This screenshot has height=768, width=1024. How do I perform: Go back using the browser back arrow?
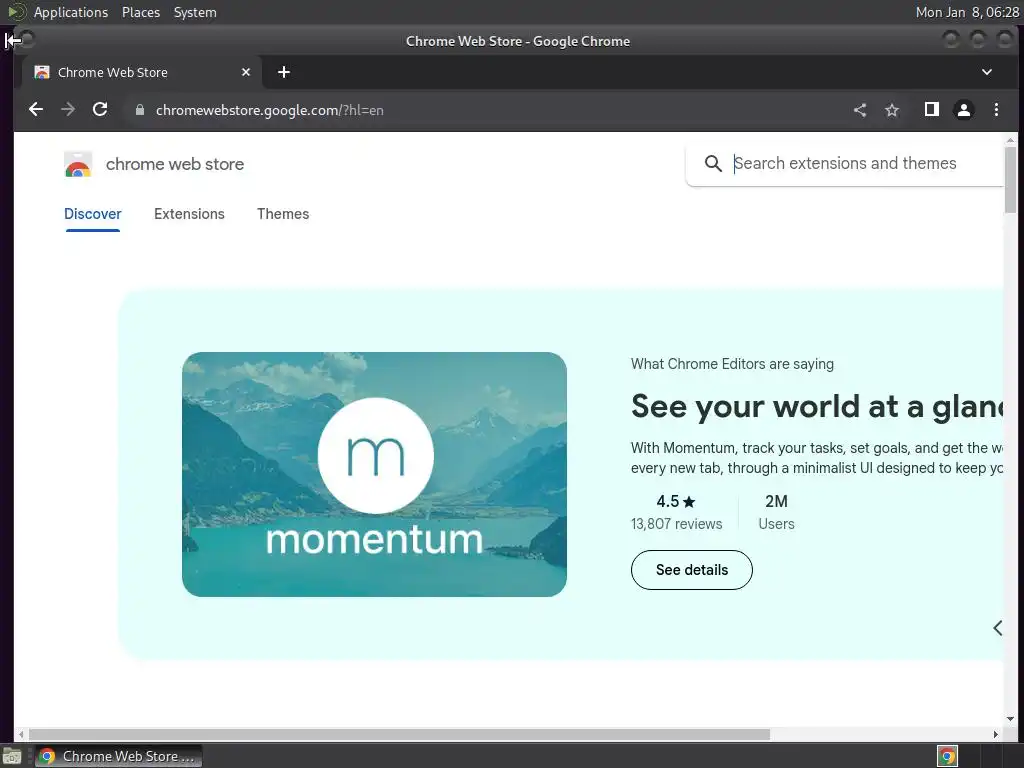[x=36, y=109]
